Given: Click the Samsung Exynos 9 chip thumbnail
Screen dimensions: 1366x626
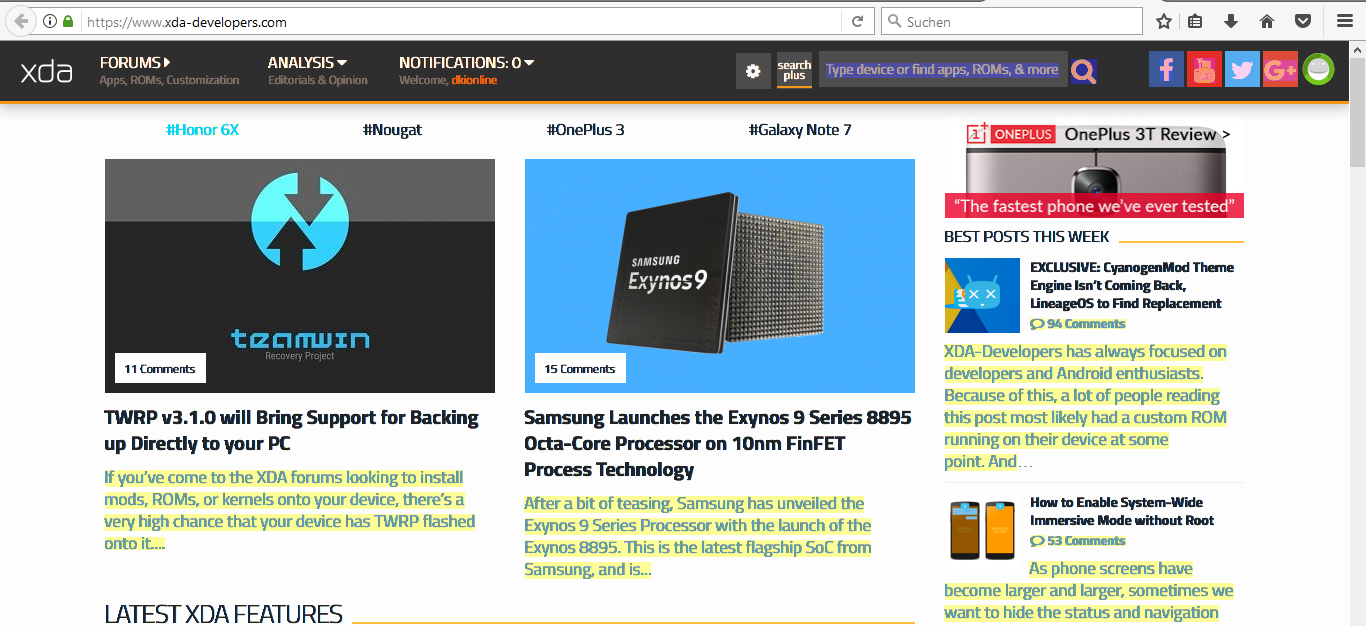Looking at the screenshot, I should 719,276.
